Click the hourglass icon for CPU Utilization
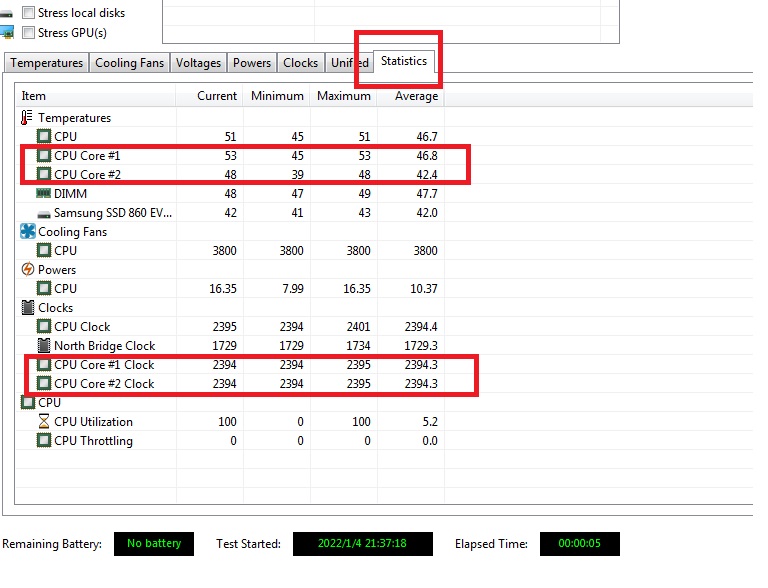 coord(44,422)
